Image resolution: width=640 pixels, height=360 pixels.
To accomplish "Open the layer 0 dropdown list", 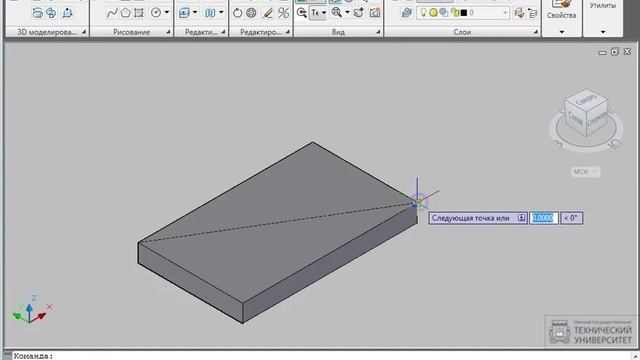I will click(505, 13).
